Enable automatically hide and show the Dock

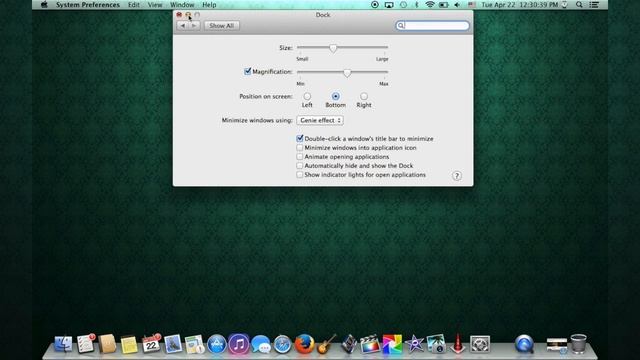click(x=300, y=166)
